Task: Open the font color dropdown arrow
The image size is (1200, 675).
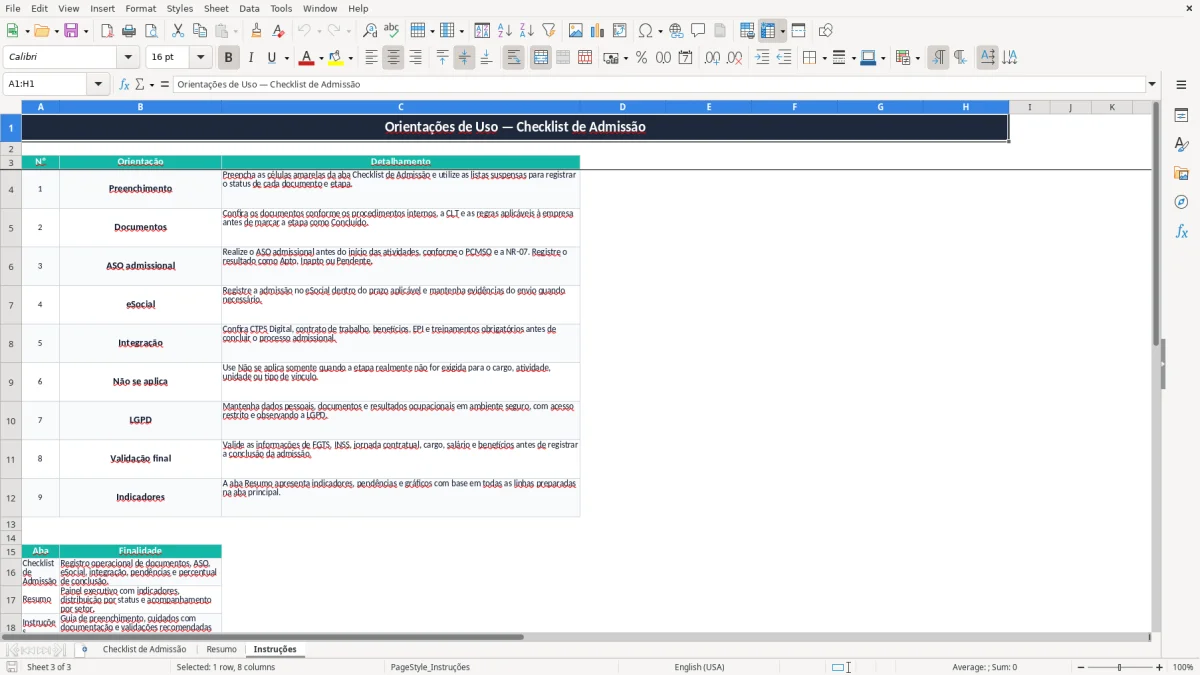Action: click(x=320, y=58)
